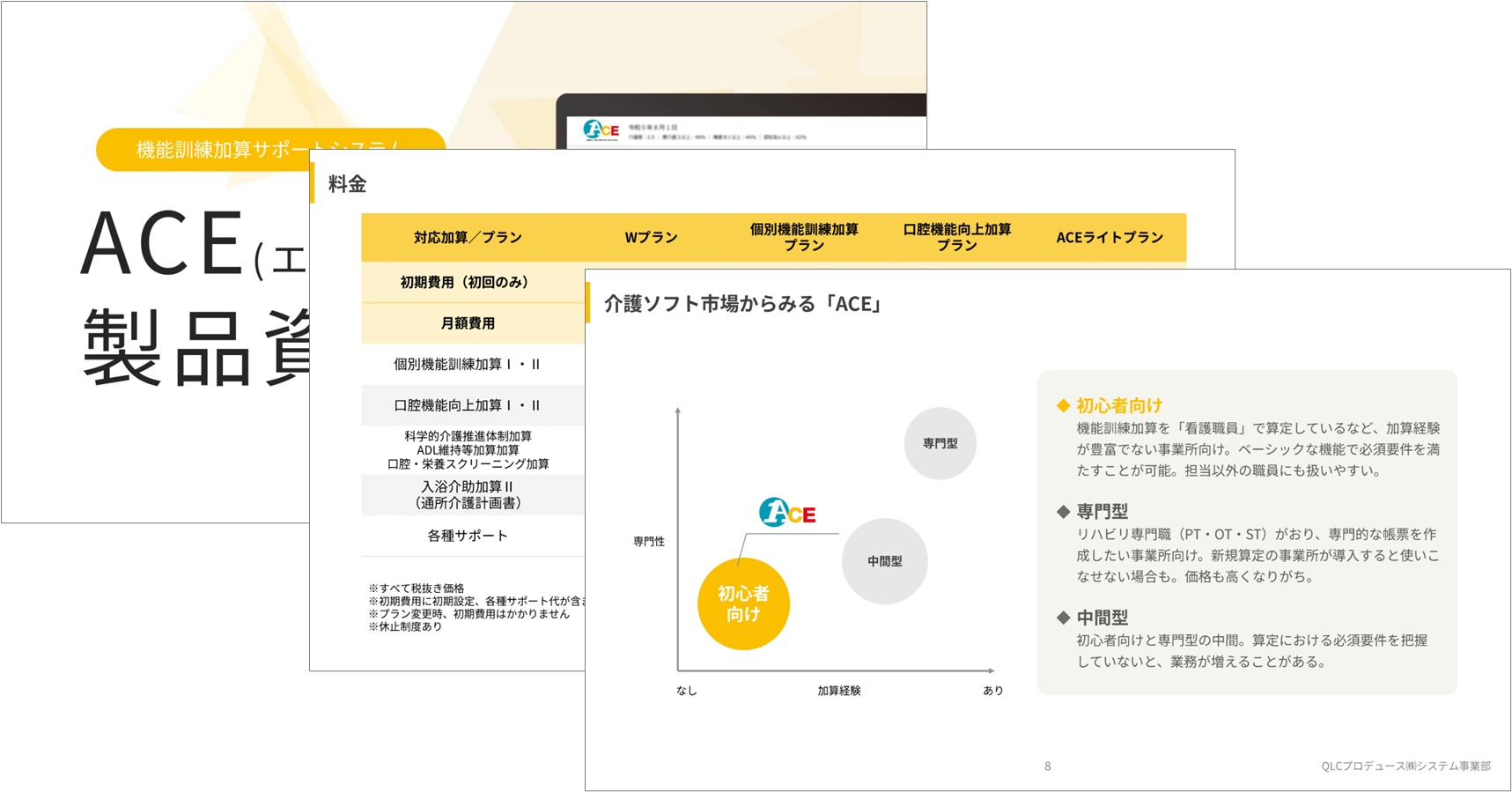Image resolution: width=1512 pixels, height=792 pixels.
Task: Click the yellow 機能訓練加算サポートシステム banner
Action: [x=270, y=150]
